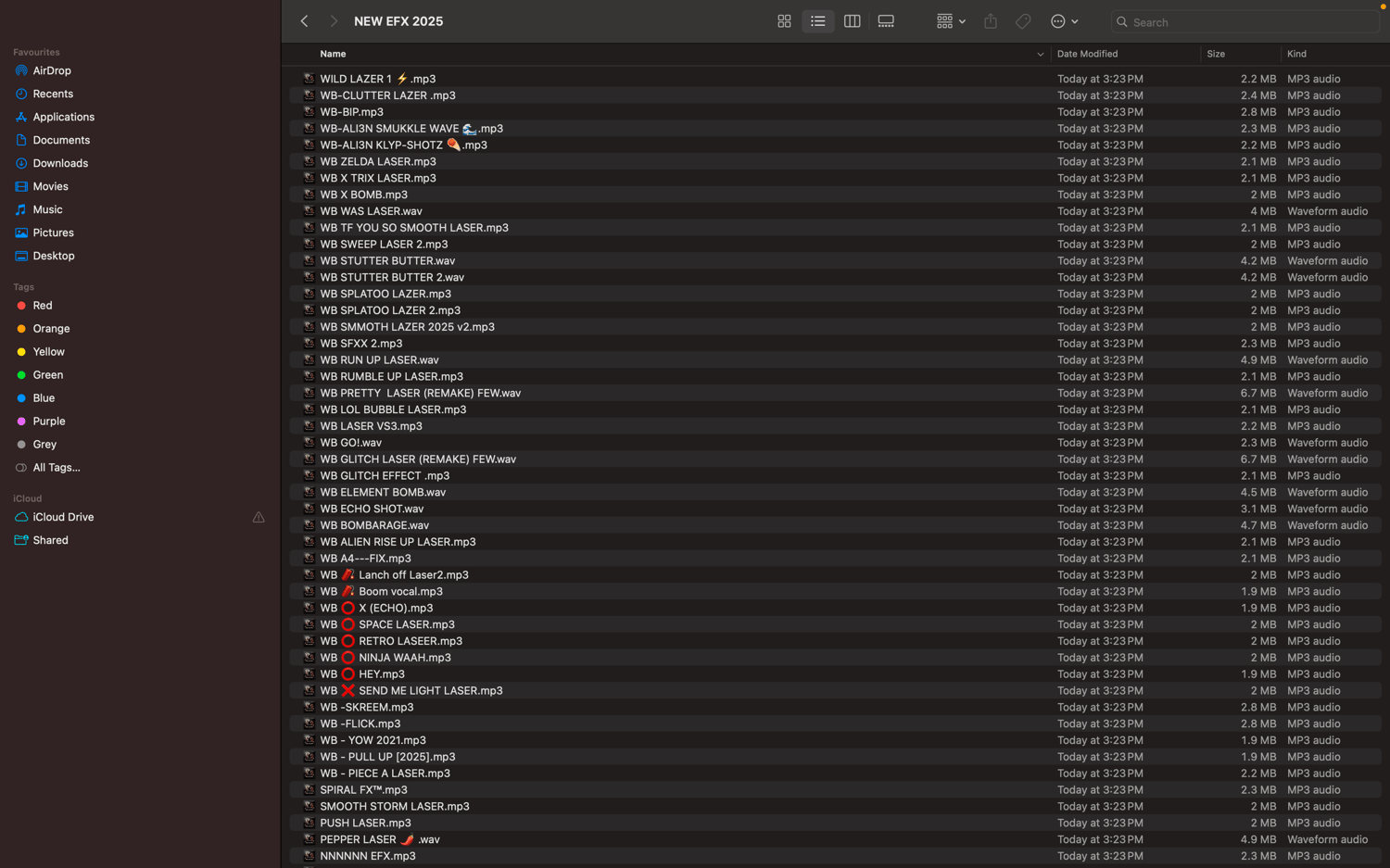
Task: Sort by the Size column header
Action: (x=1216, y=54)
